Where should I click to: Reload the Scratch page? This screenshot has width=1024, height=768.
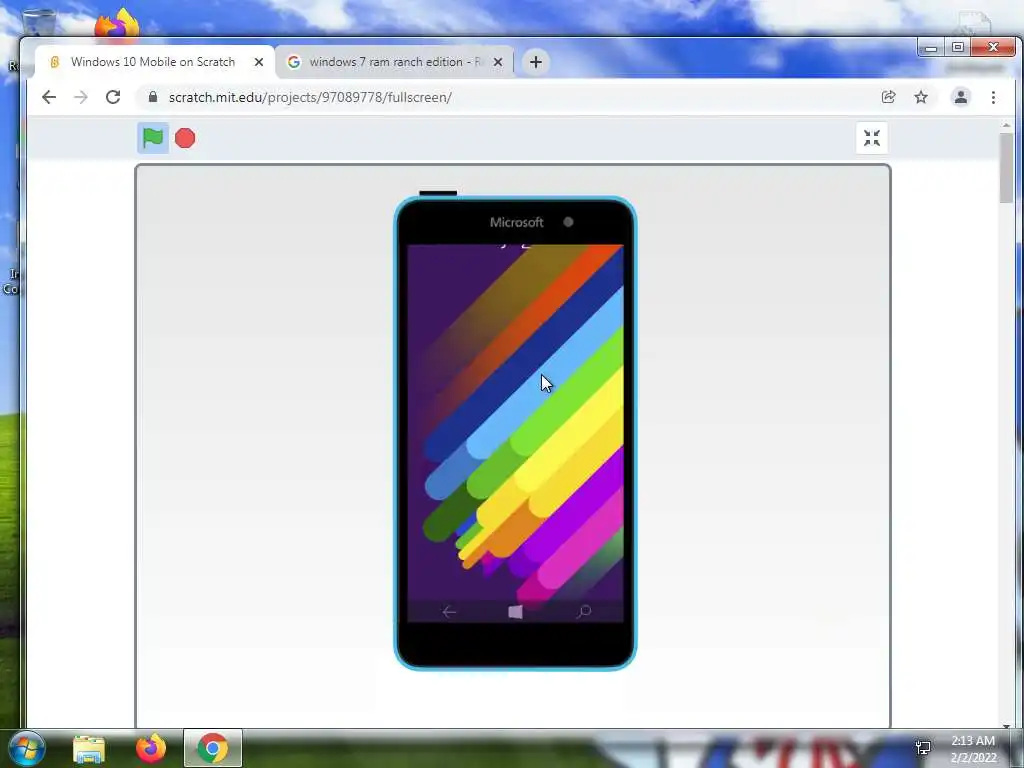click(113, 97)
